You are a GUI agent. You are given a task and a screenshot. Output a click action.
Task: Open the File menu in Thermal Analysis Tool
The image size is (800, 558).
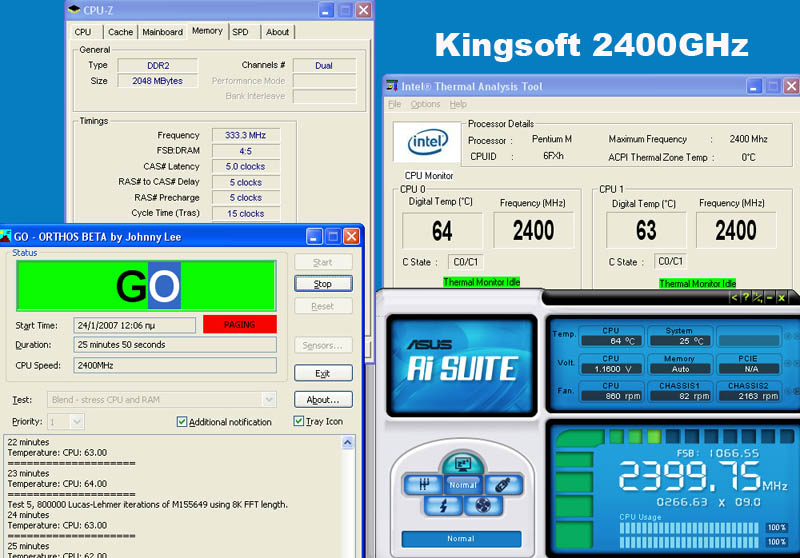click(394, 104)
